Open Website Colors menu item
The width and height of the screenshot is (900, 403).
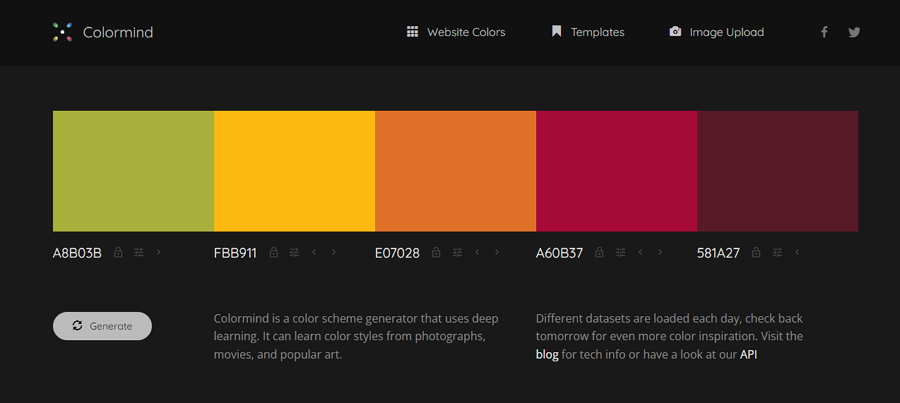[x=456, y=32]
